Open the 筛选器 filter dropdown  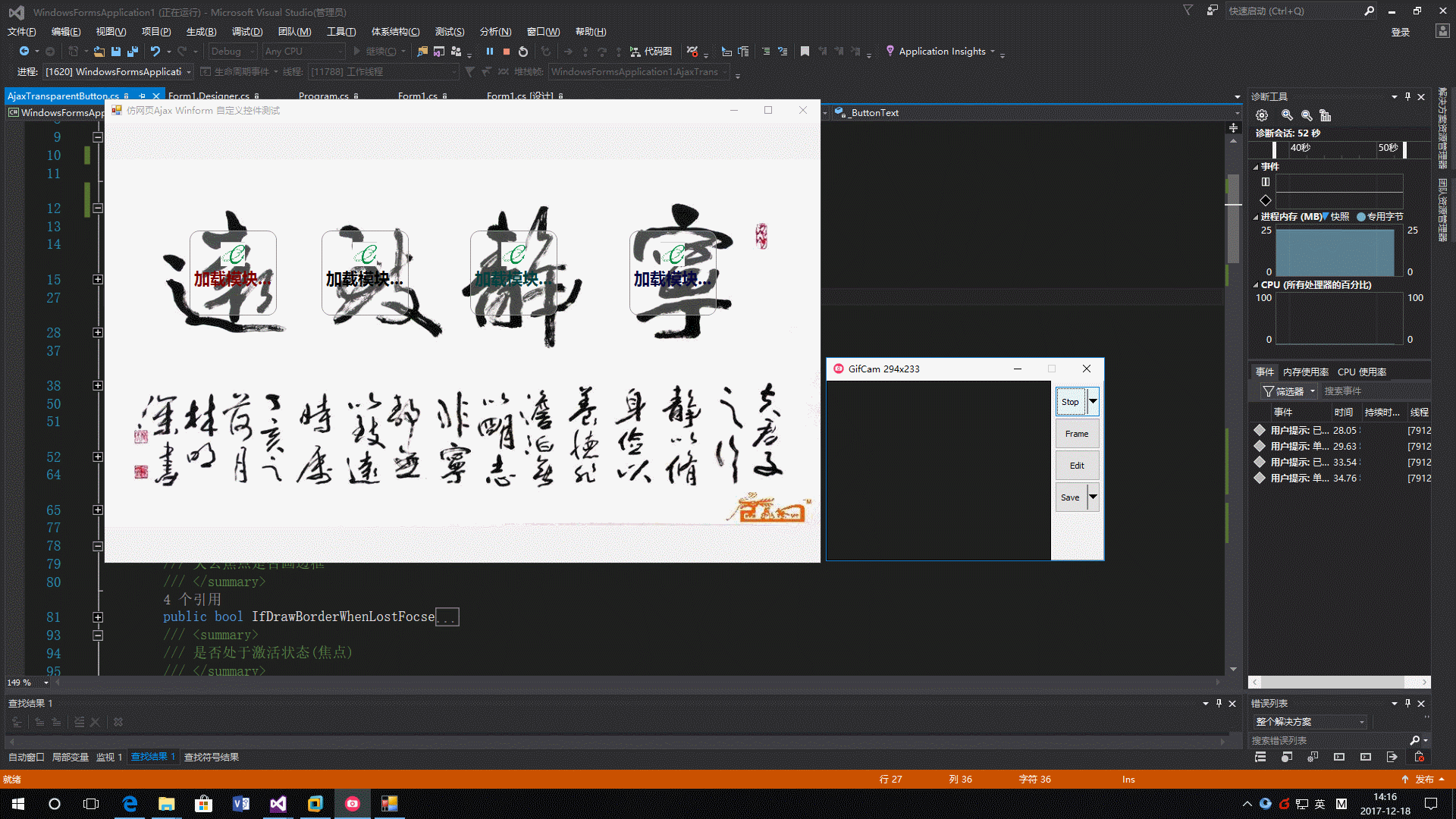click(x=1288, y=391)
